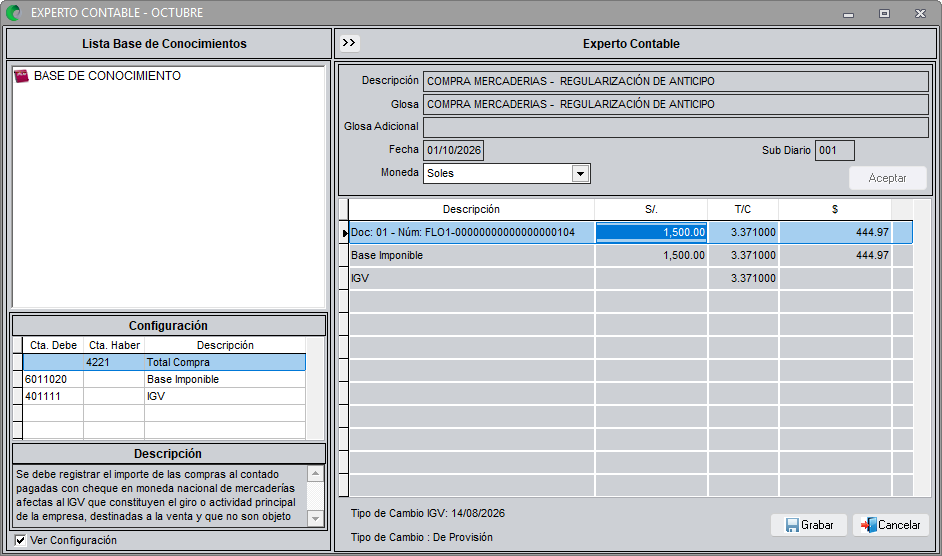Click the Tipo de Cambio : De Provisión text
942x556 pixels.
click(422, 537)
